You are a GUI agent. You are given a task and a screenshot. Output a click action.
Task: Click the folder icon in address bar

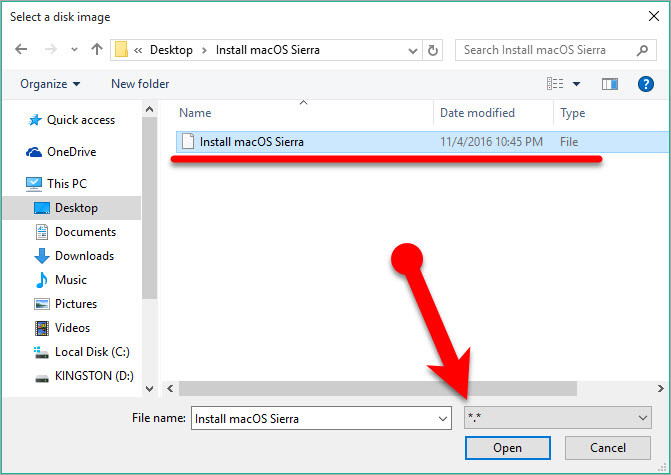pos(122,50)
